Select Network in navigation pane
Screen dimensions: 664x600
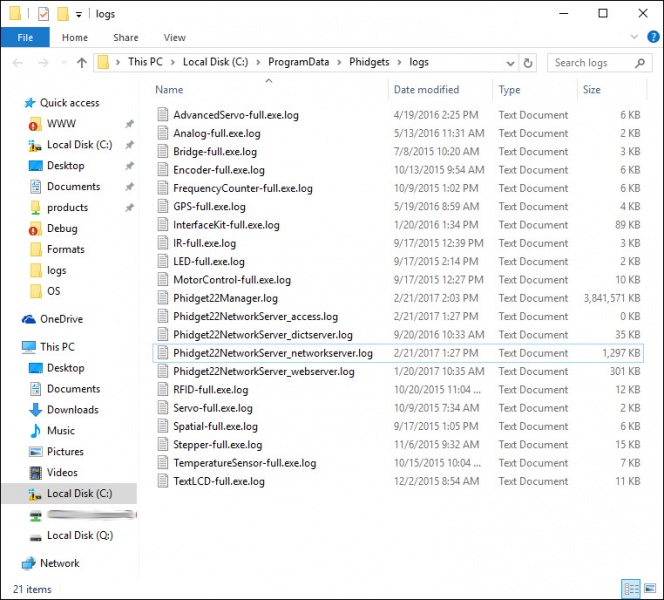pos(60,563)
